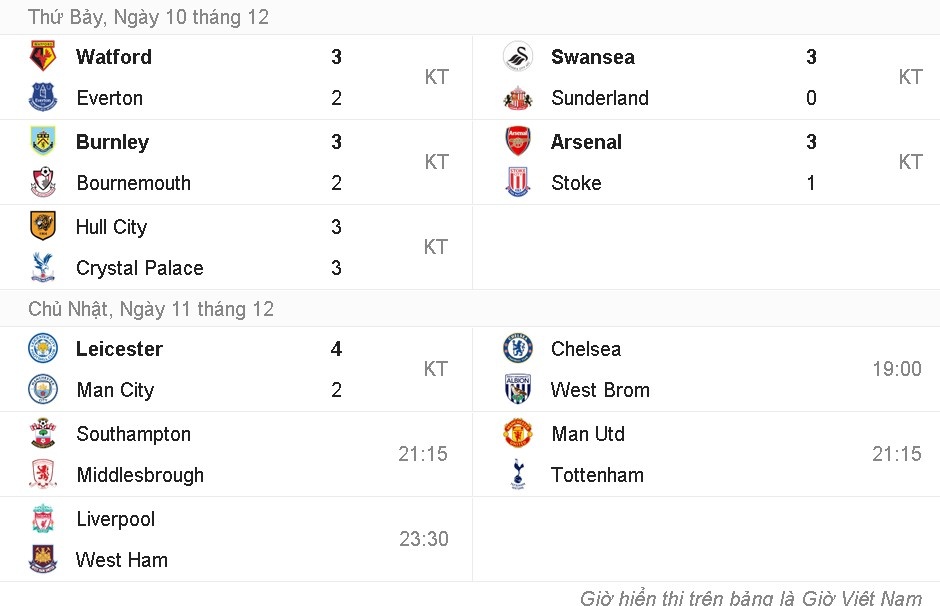940x606 pixels.
Task: Select the Man Utd red devil crest
Action: (x=517, y=433)
